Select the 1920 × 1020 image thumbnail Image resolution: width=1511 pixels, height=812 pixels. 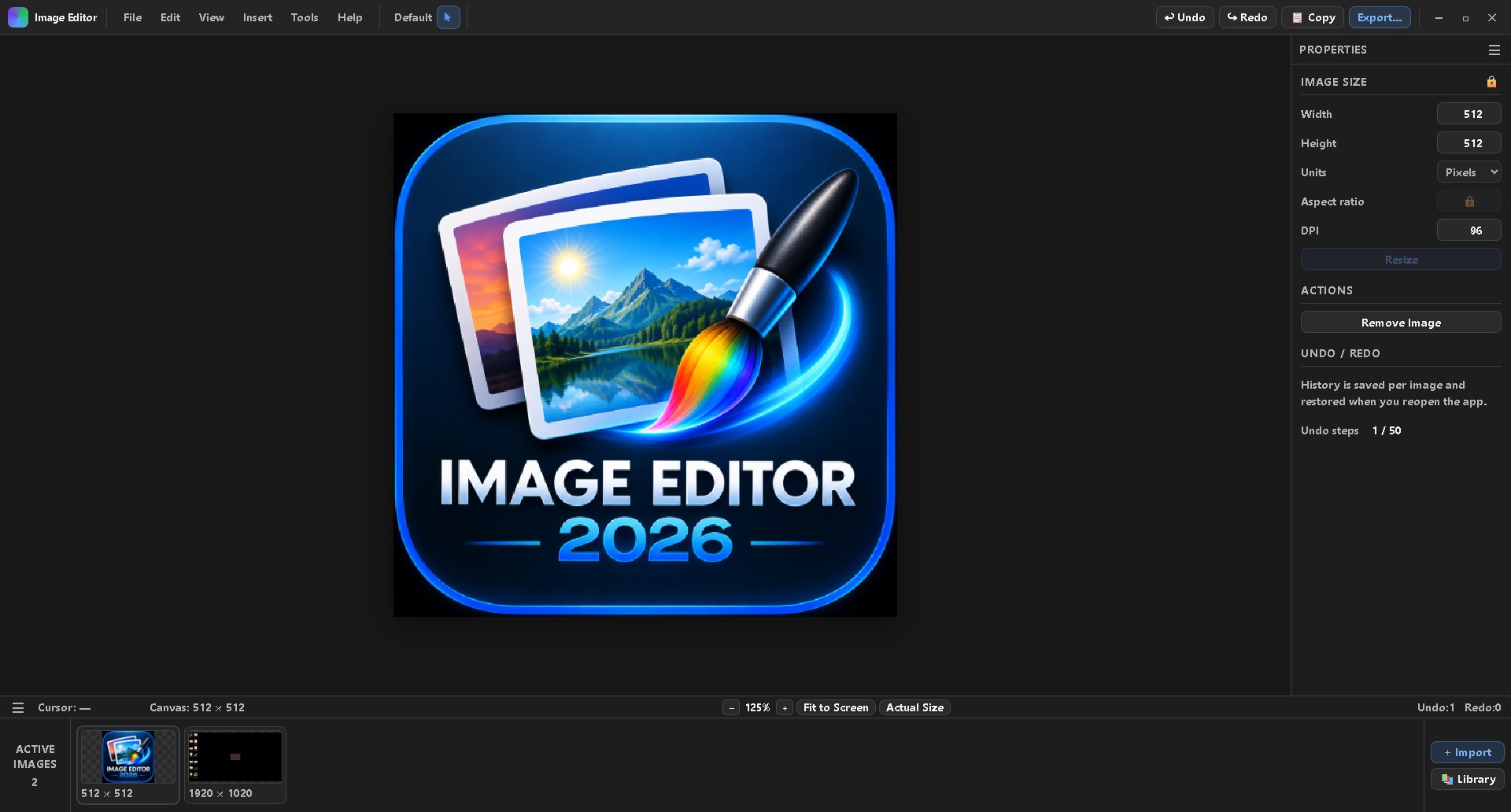[235, 765]
